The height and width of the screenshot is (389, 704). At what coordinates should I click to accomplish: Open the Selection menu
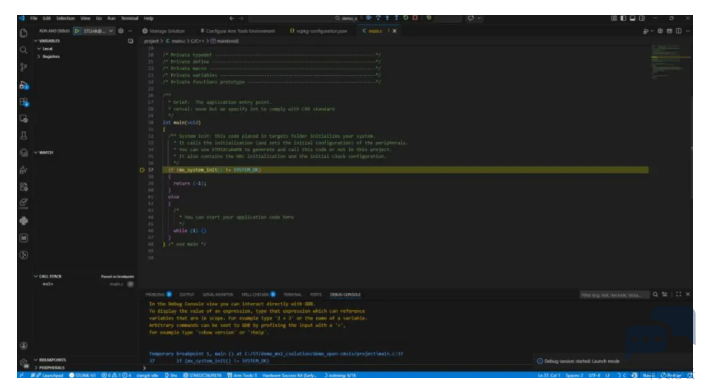pyautogui.click(x=66, y=18)
